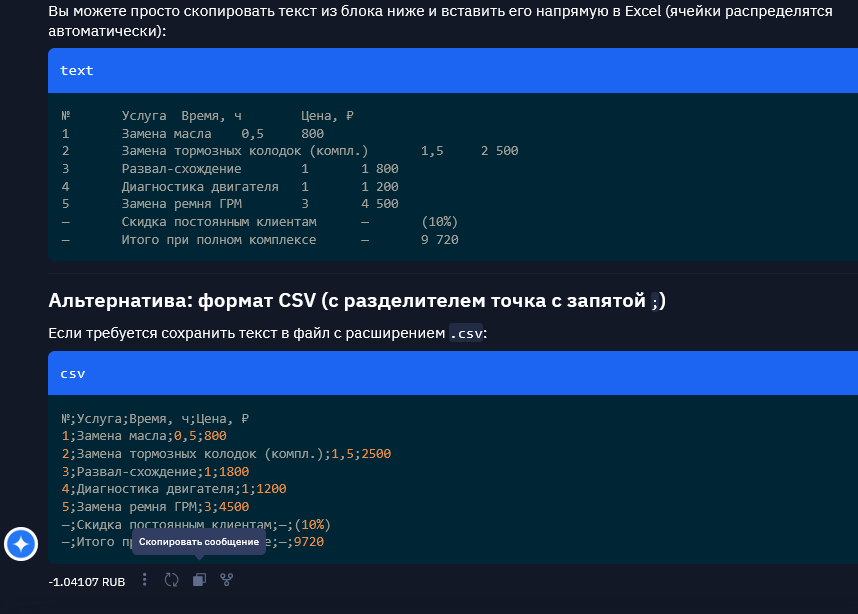Click CSV line '1;Замена масла;0,5;800'
This screenshot has width=858, height=614.
tap(144, 436)
